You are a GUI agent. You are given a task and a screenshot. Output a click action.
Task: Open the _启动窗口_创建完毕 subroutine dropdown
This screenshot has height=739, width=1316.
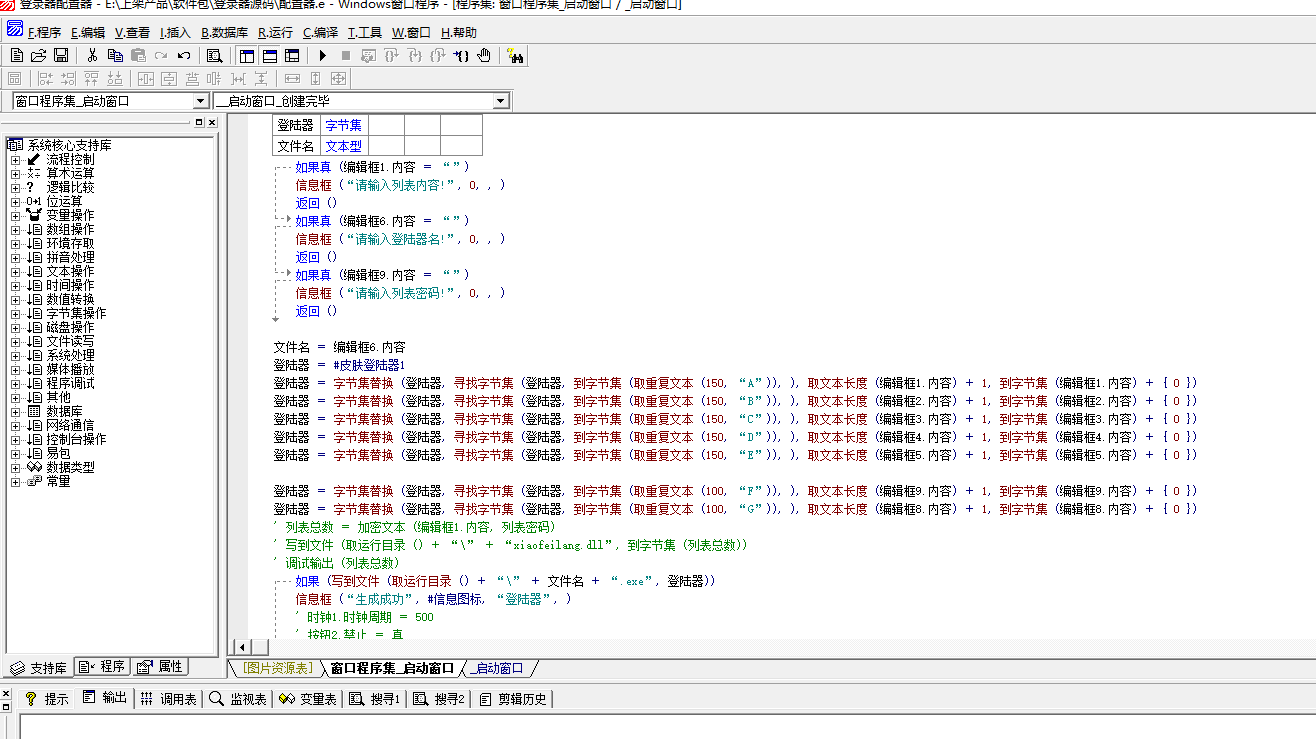pyautogui.click(x=501, y=101)
